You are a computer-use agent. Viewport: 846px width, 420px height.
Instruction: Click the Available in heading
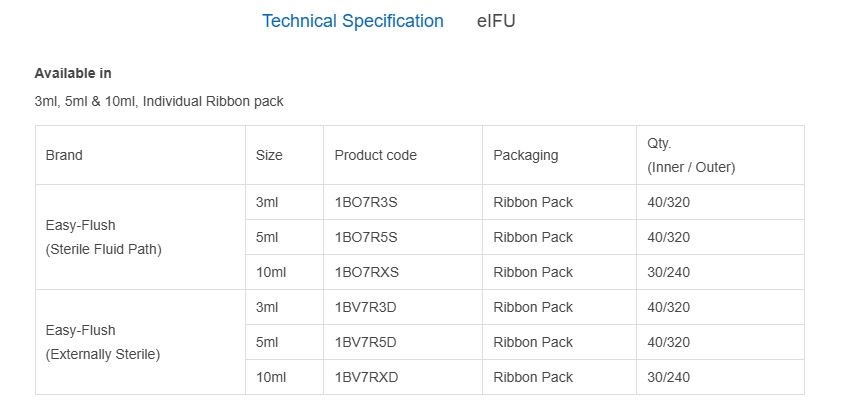coord(73,73)
